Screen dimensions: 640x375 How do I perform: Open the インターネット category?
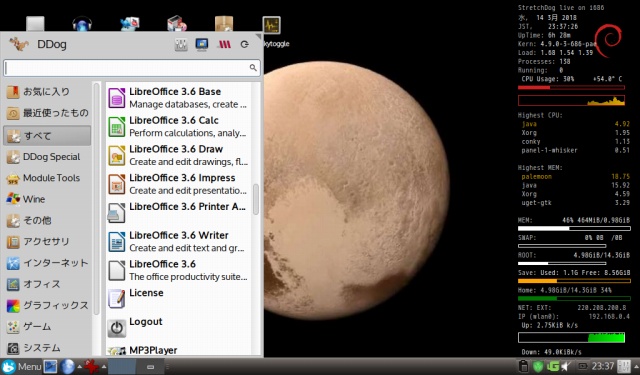pos(47,263)
